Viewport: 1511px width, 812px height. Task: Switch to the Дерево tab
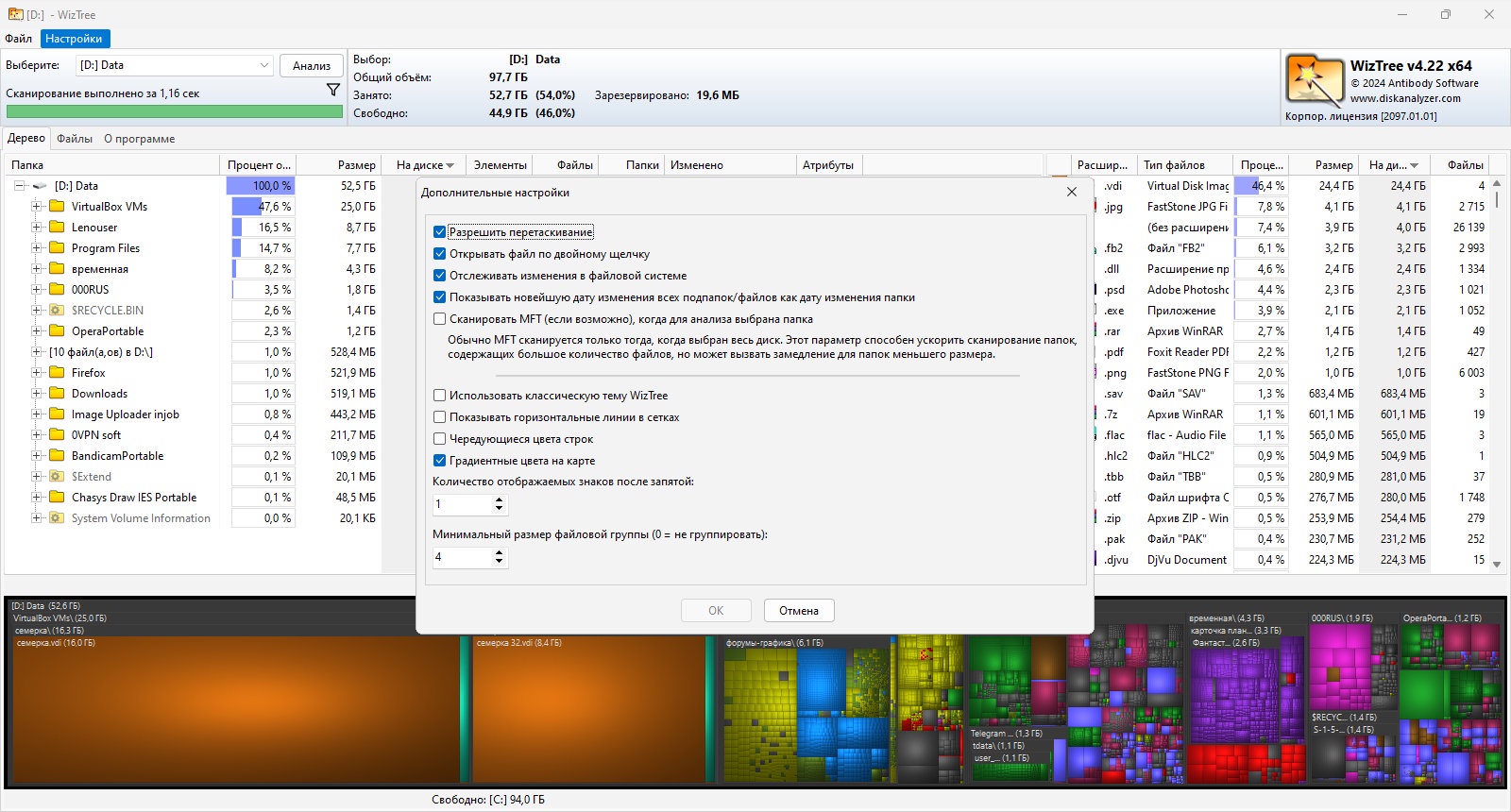(26, 138)
